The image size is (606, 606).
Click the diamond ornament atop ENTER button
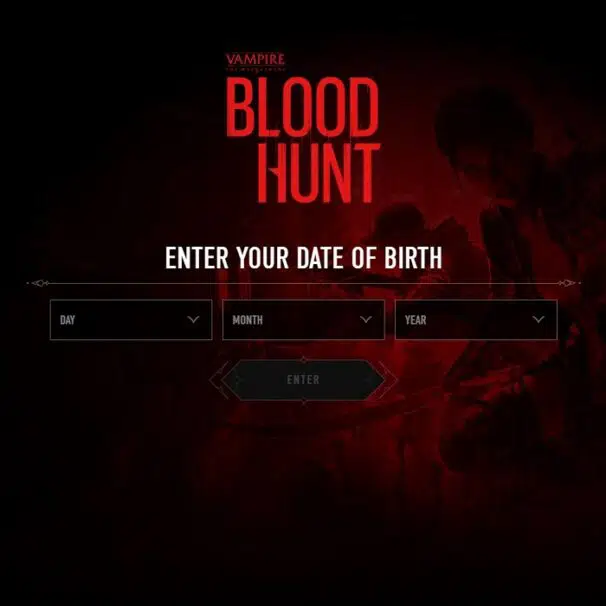click(304, 360)
